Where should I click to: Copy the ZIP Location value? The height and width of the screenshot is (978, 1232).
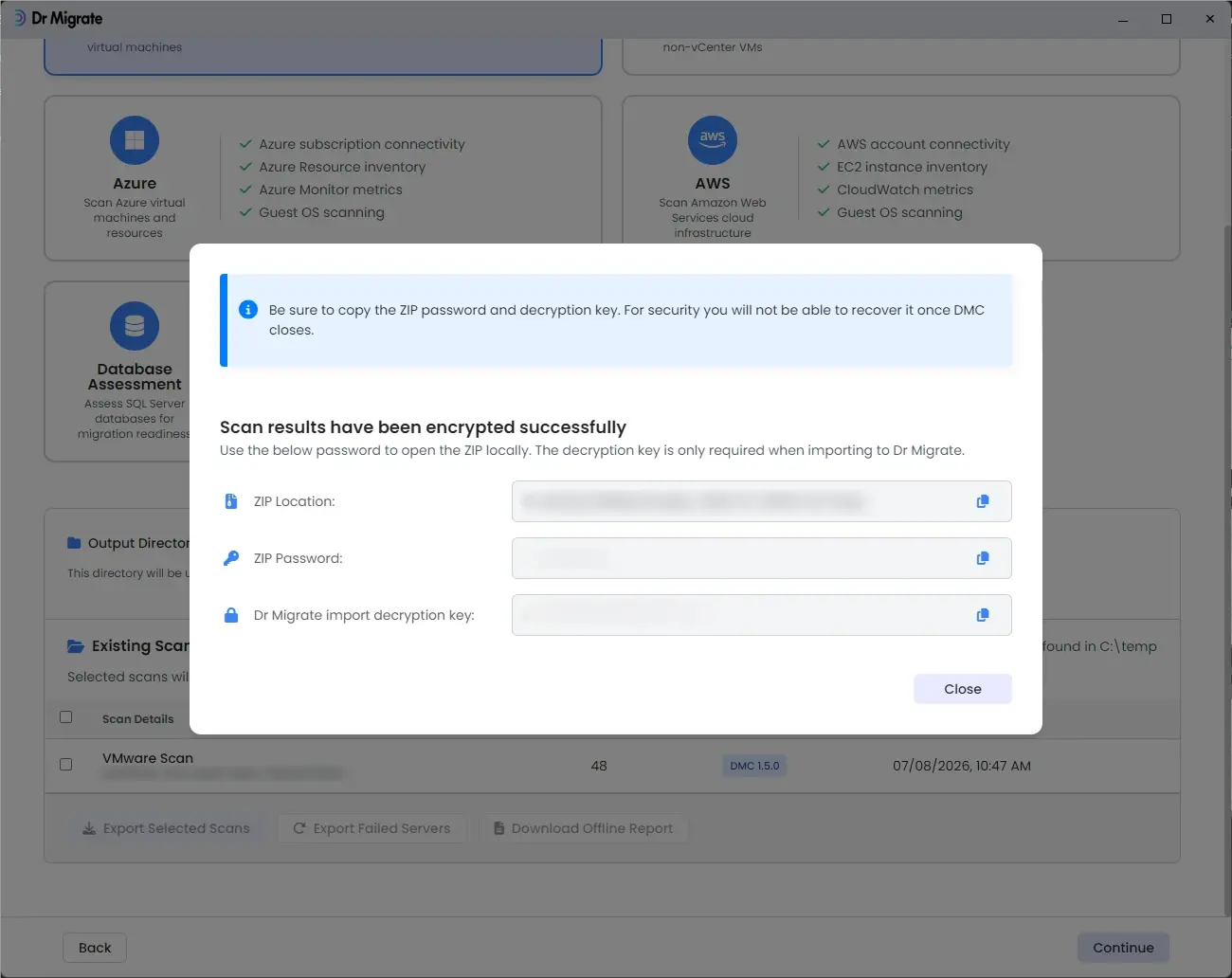983,501
